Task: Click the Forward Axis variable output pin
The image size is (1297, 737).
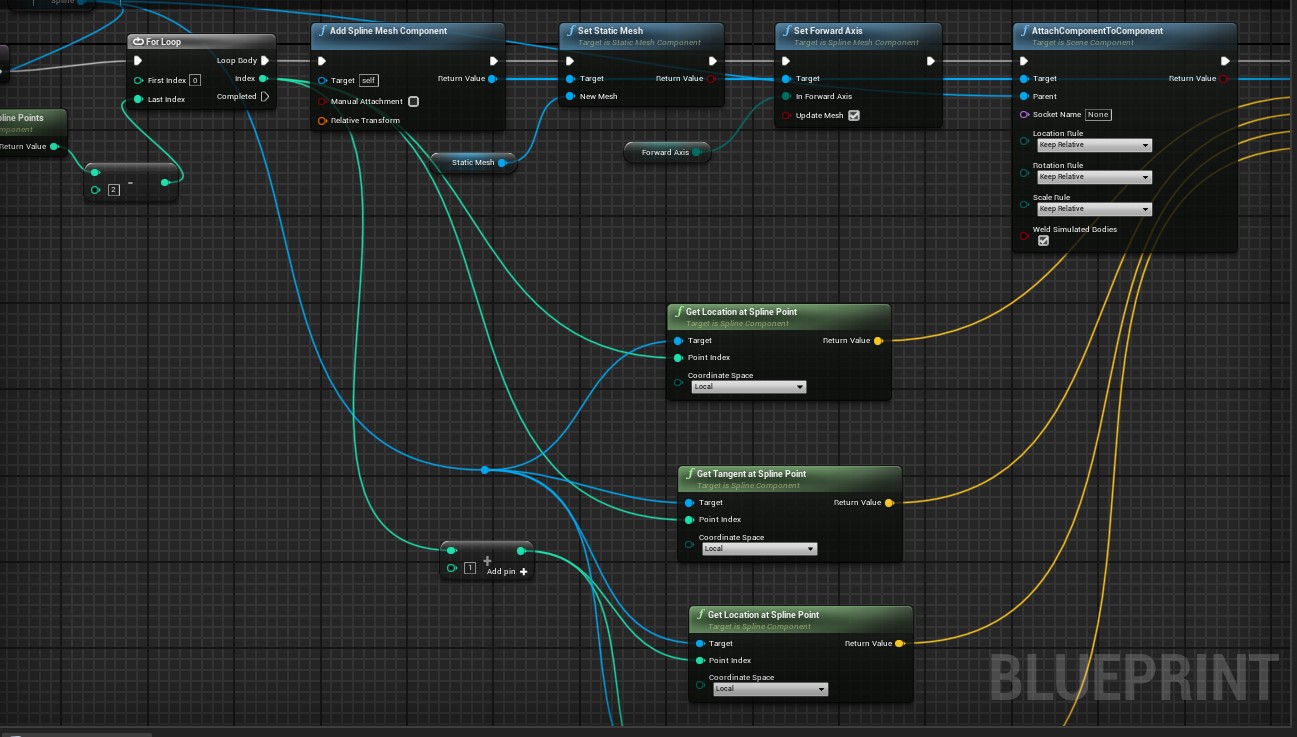Action: pos(696,153)
